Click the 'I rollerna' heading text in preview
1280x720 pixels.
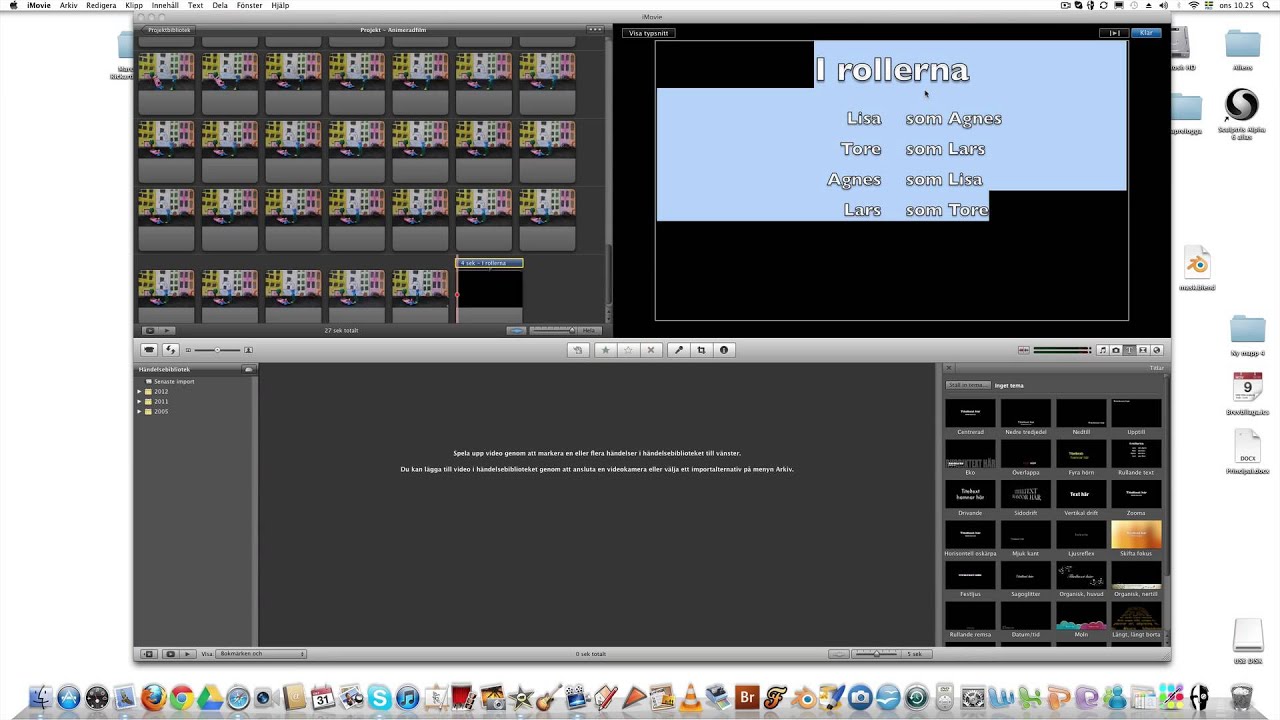coord(892,70)
